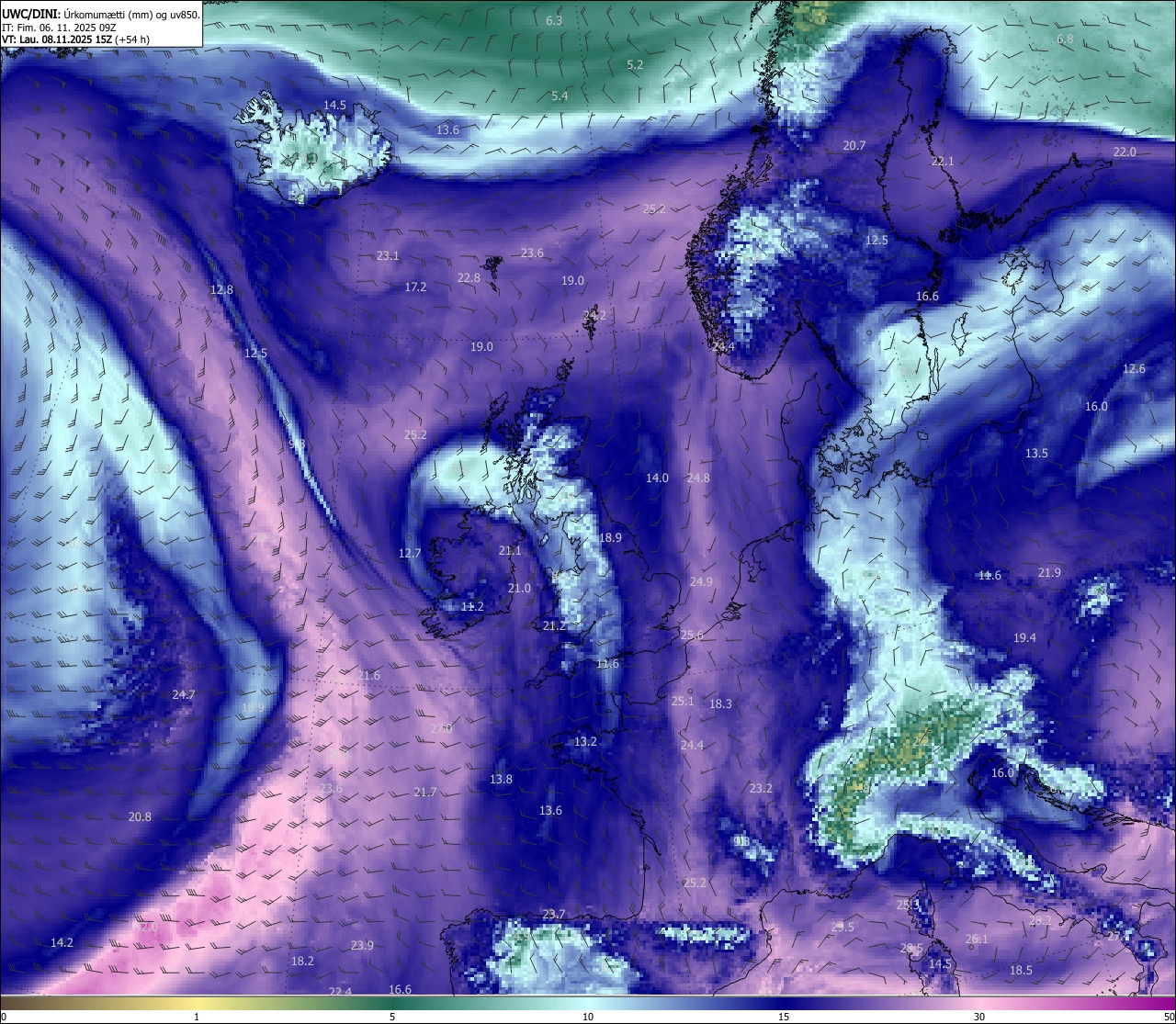Click the map value '20.8'
The image size is (1176, 1024).
(140, 816)
